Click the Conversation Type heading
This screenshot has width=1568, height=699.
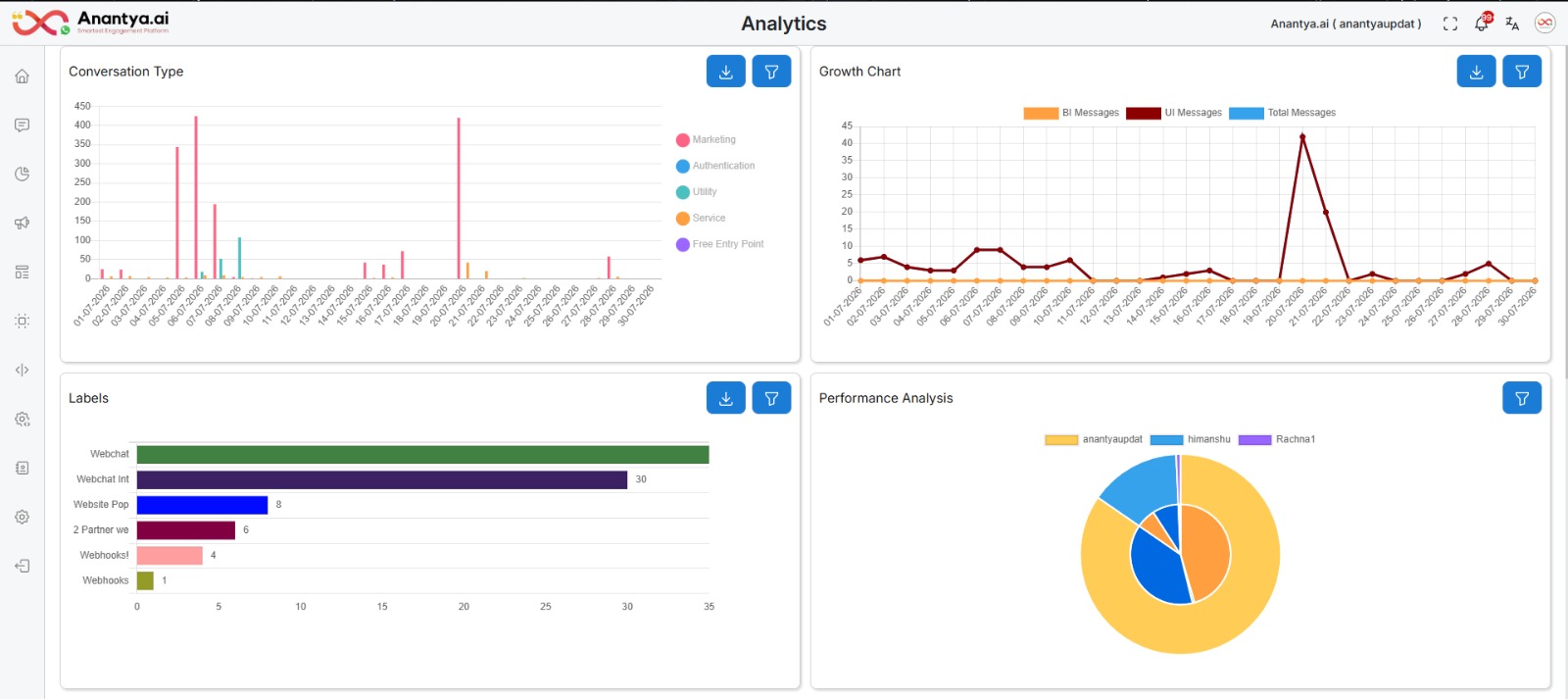point(126,72)
